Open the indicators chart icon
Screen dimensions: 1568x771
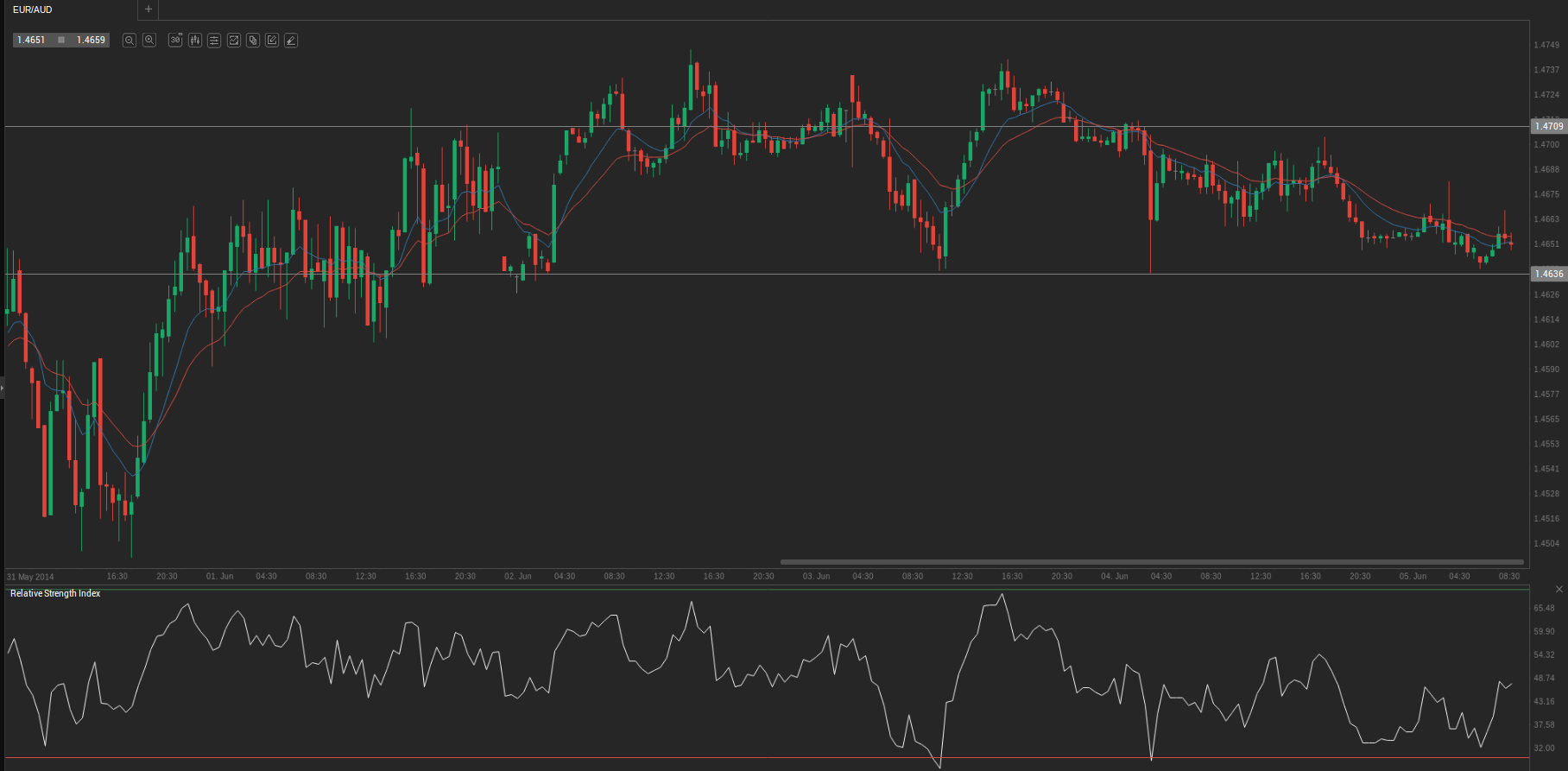click(234, 41)
